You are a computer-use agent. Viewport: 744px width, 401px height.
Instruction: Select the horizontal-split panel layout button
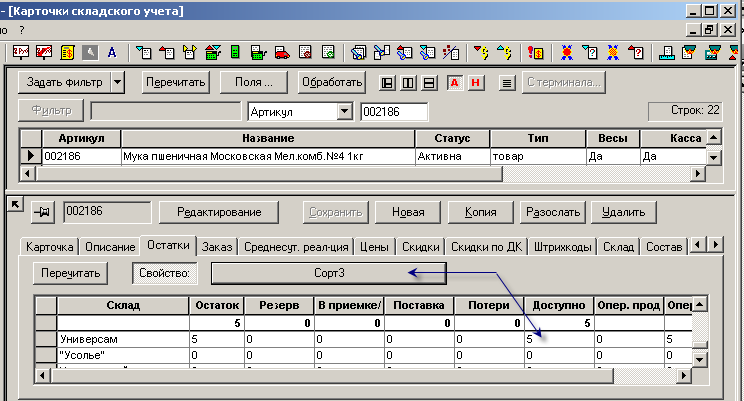click(429, 83)
